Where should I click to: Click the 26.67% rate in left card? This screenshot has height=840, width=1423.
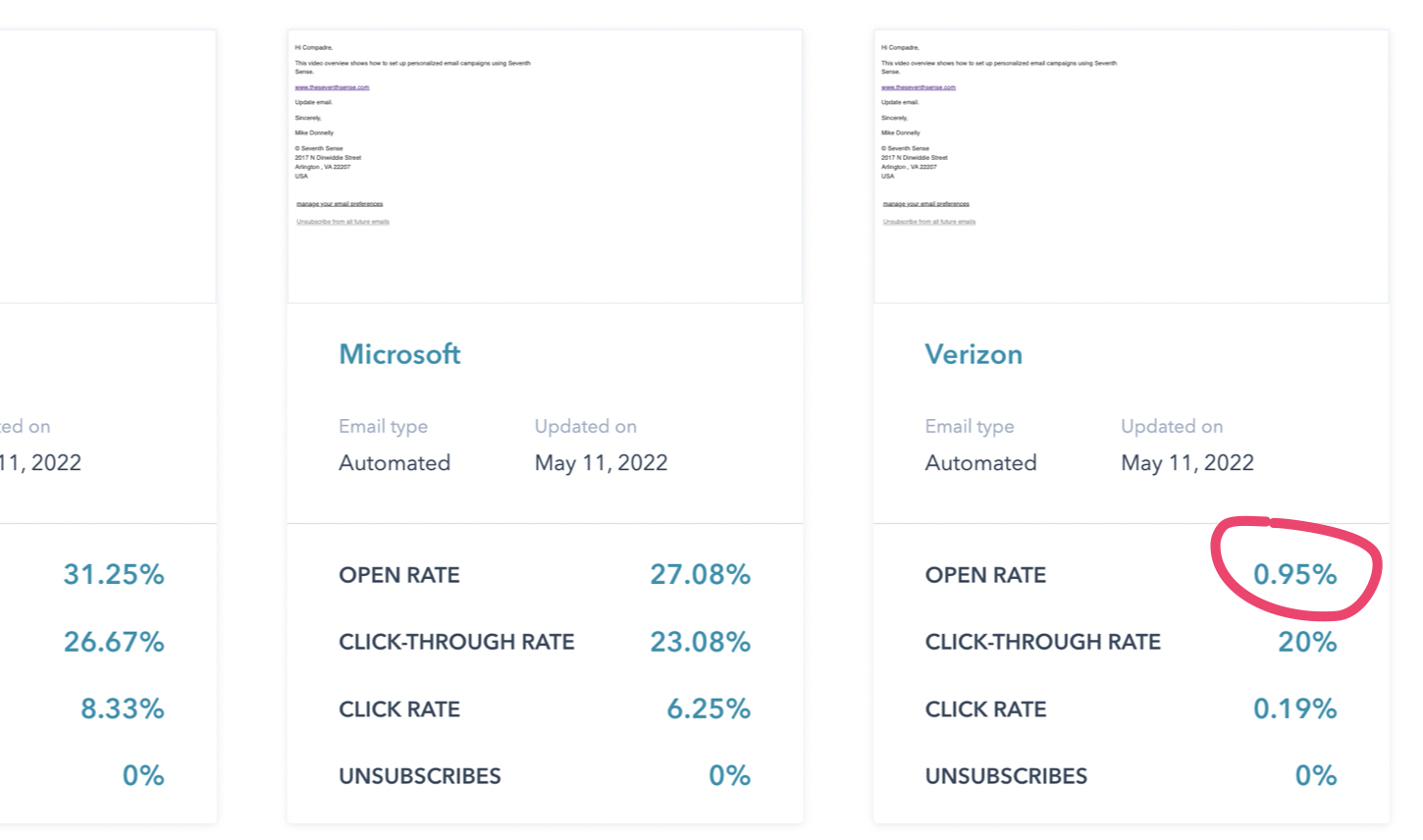[x=114, y=642]
